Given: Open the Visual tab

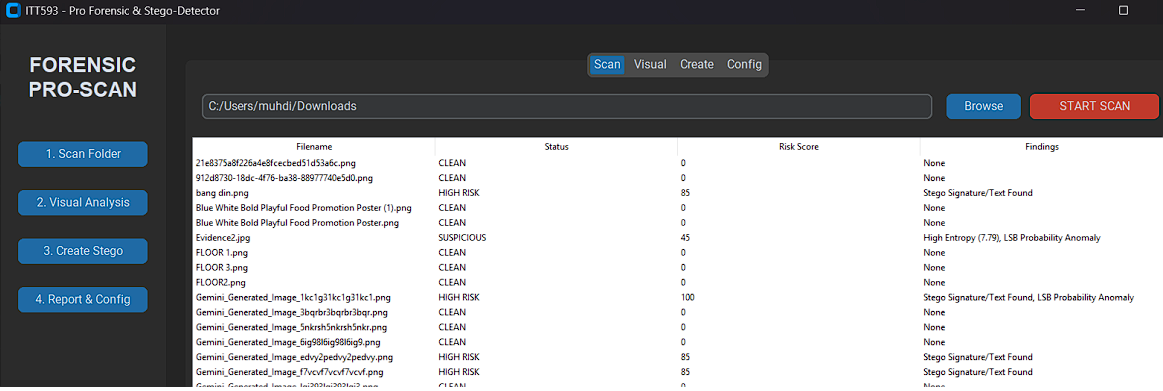Looking at the screenshot, I should pyautogui.click(x=650, y=65).
